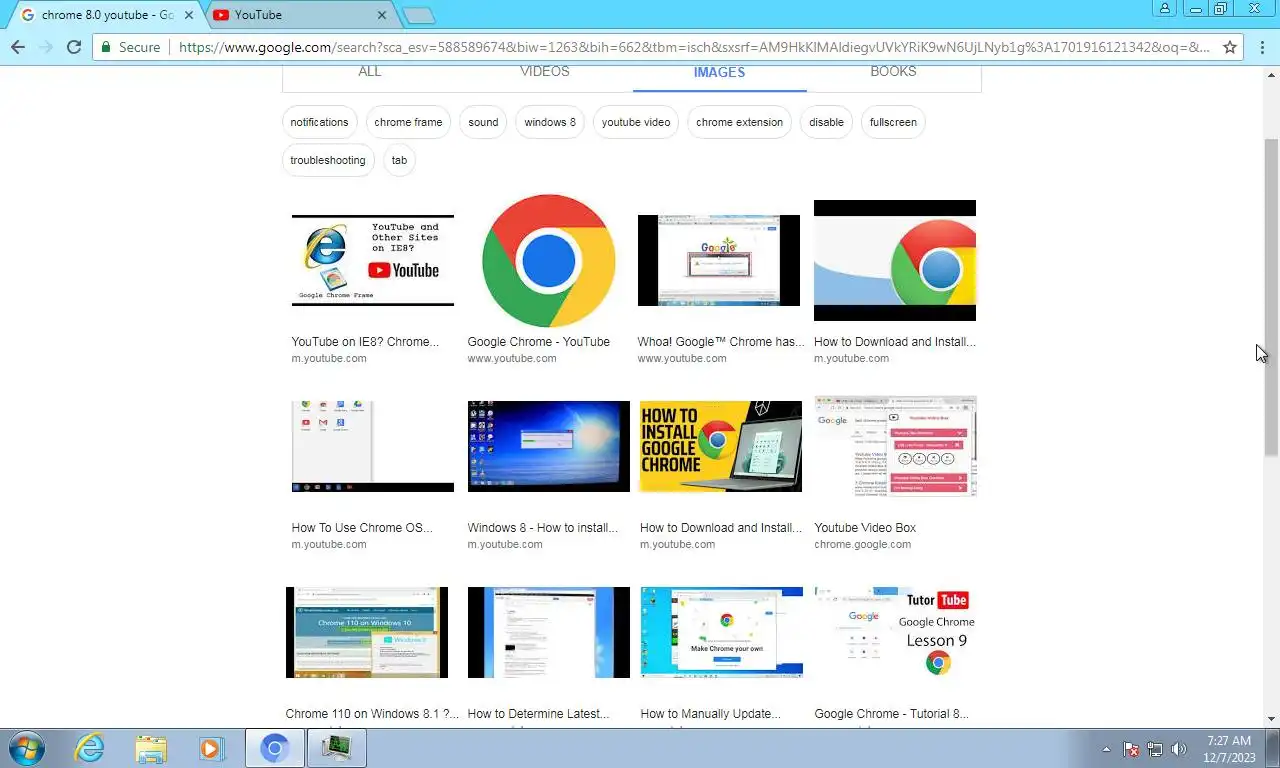This screenshot has height=768, width=1280.
Task: Open the Windows Start menu orb
Action: 27,748
